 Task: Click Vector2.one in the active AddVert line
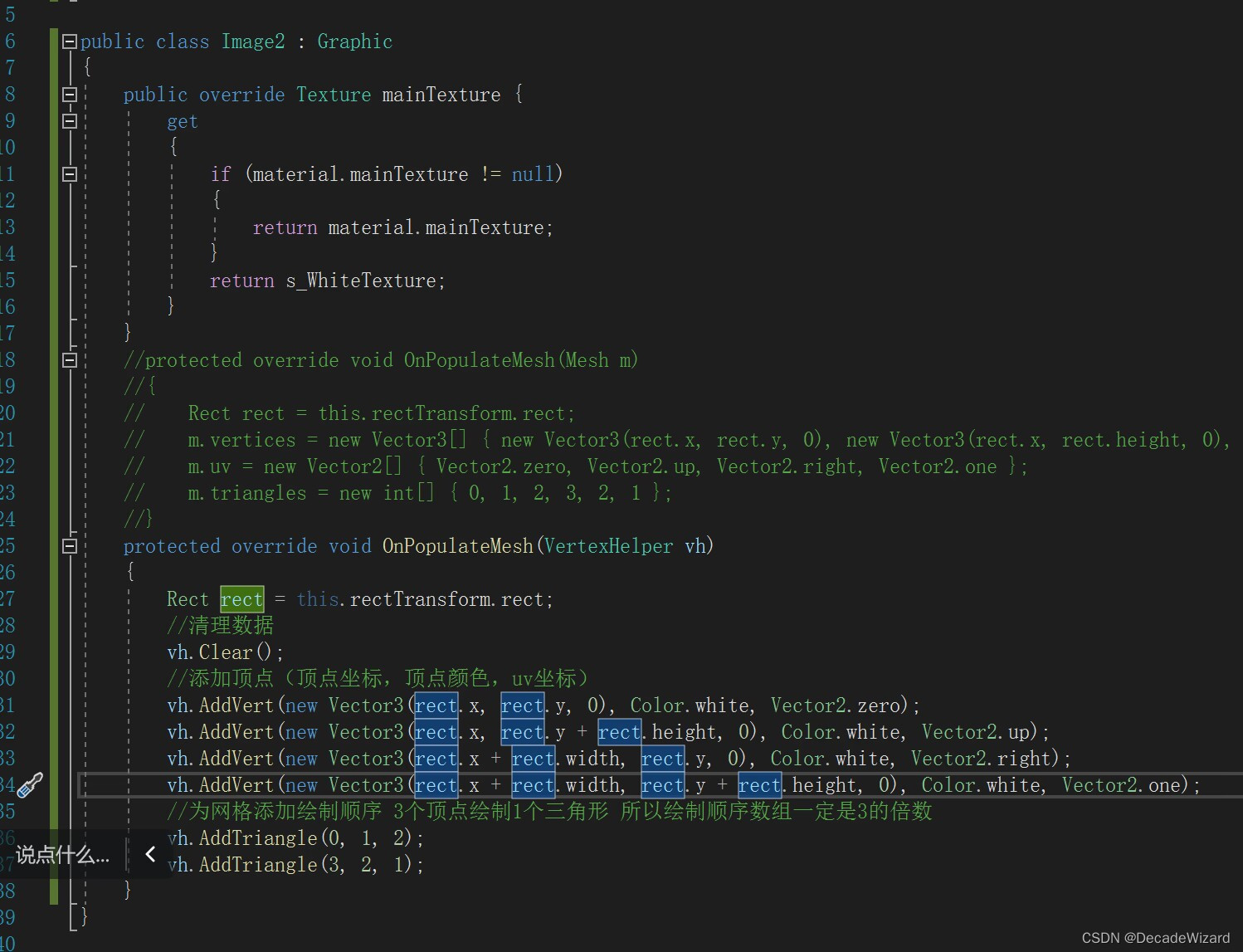click(x=1122, y=785)
